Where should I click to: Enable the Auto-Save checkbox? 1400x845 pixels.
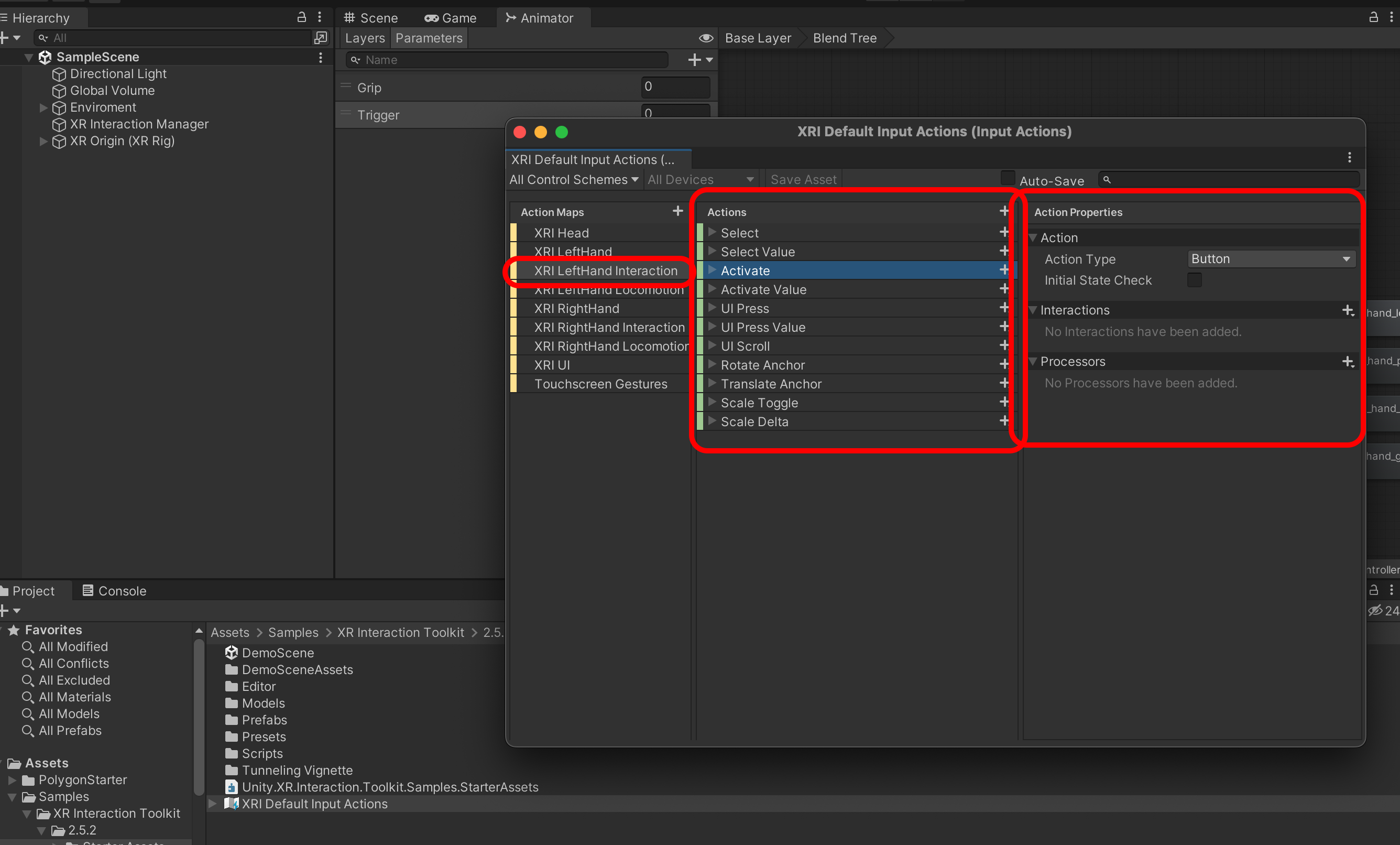[1008, 178]
